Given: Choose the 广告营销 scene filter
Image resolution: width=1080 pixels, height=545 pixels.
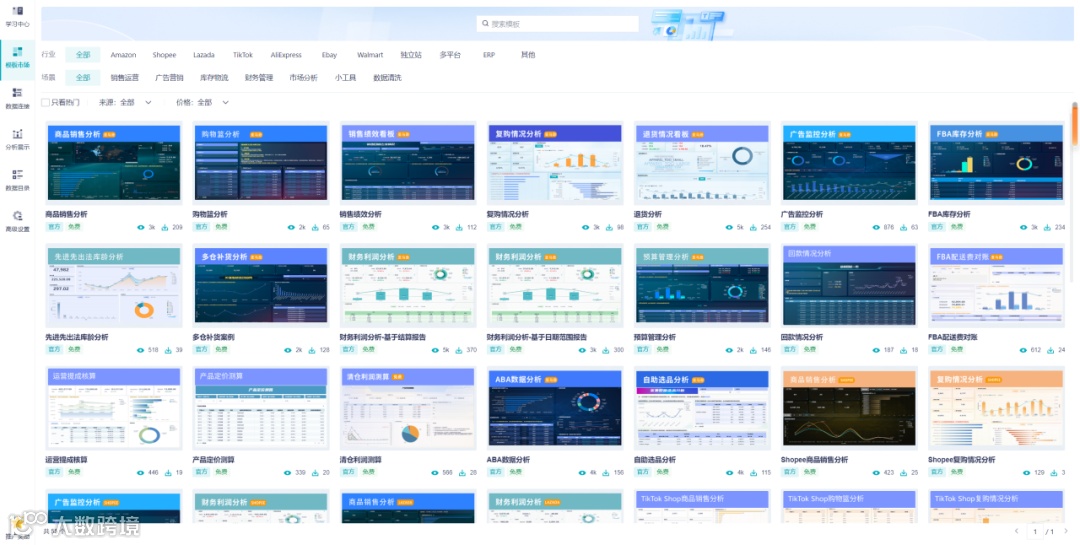Looking at the screenshot, I should [x=169, y=78].
